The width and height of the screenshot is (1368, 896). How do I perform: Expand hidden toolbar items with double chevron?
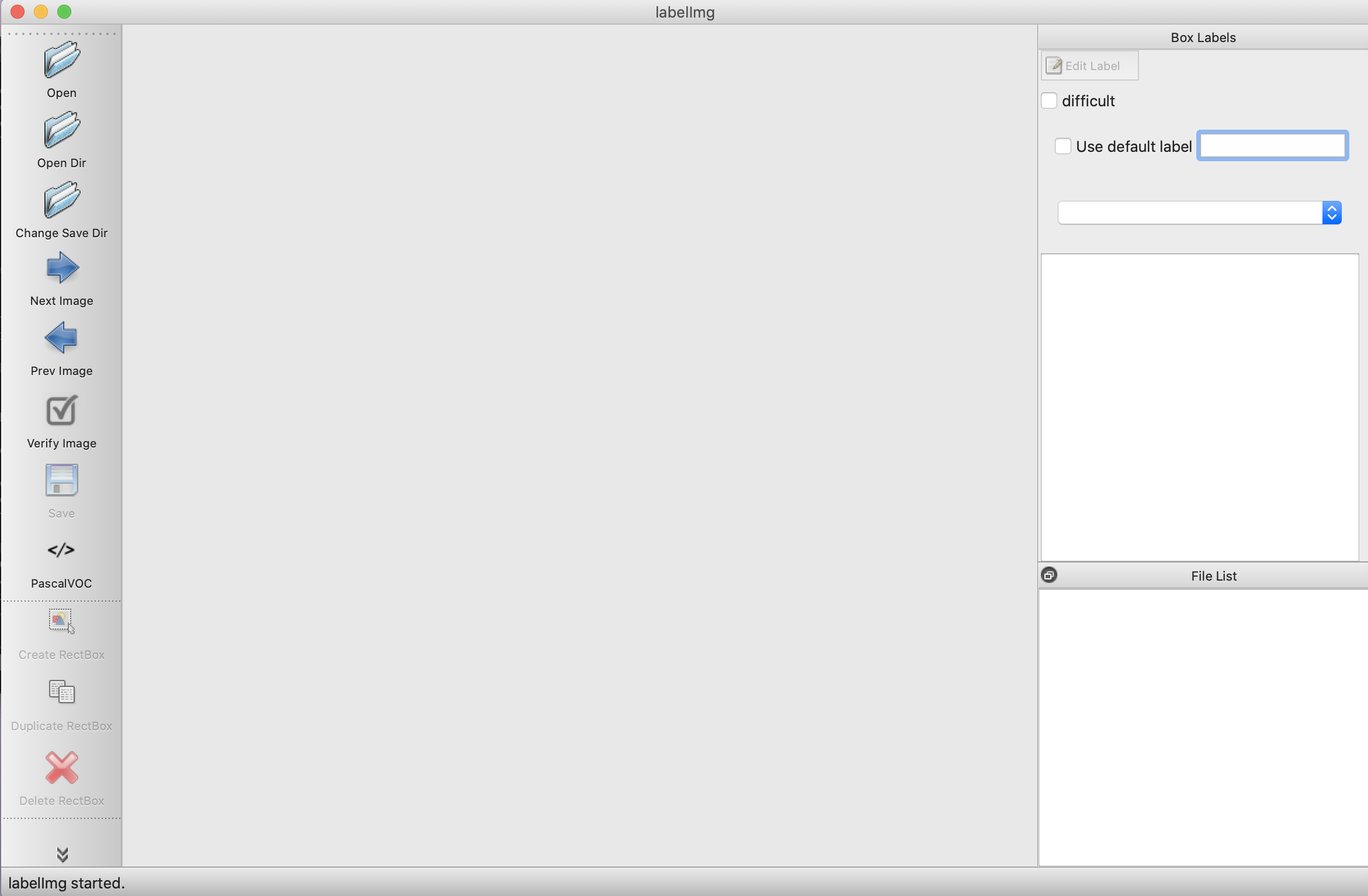click(62, 855)
